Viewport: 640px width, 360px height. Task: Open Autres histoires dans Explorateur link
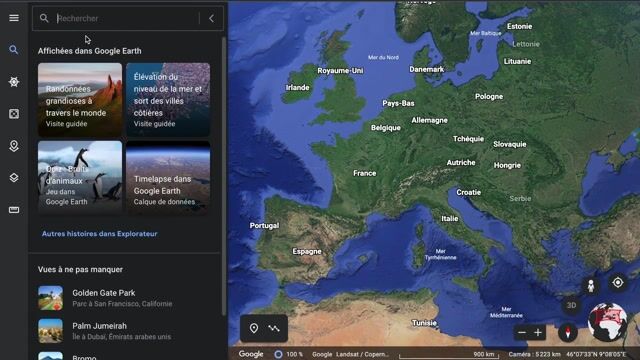pos(100,234)
